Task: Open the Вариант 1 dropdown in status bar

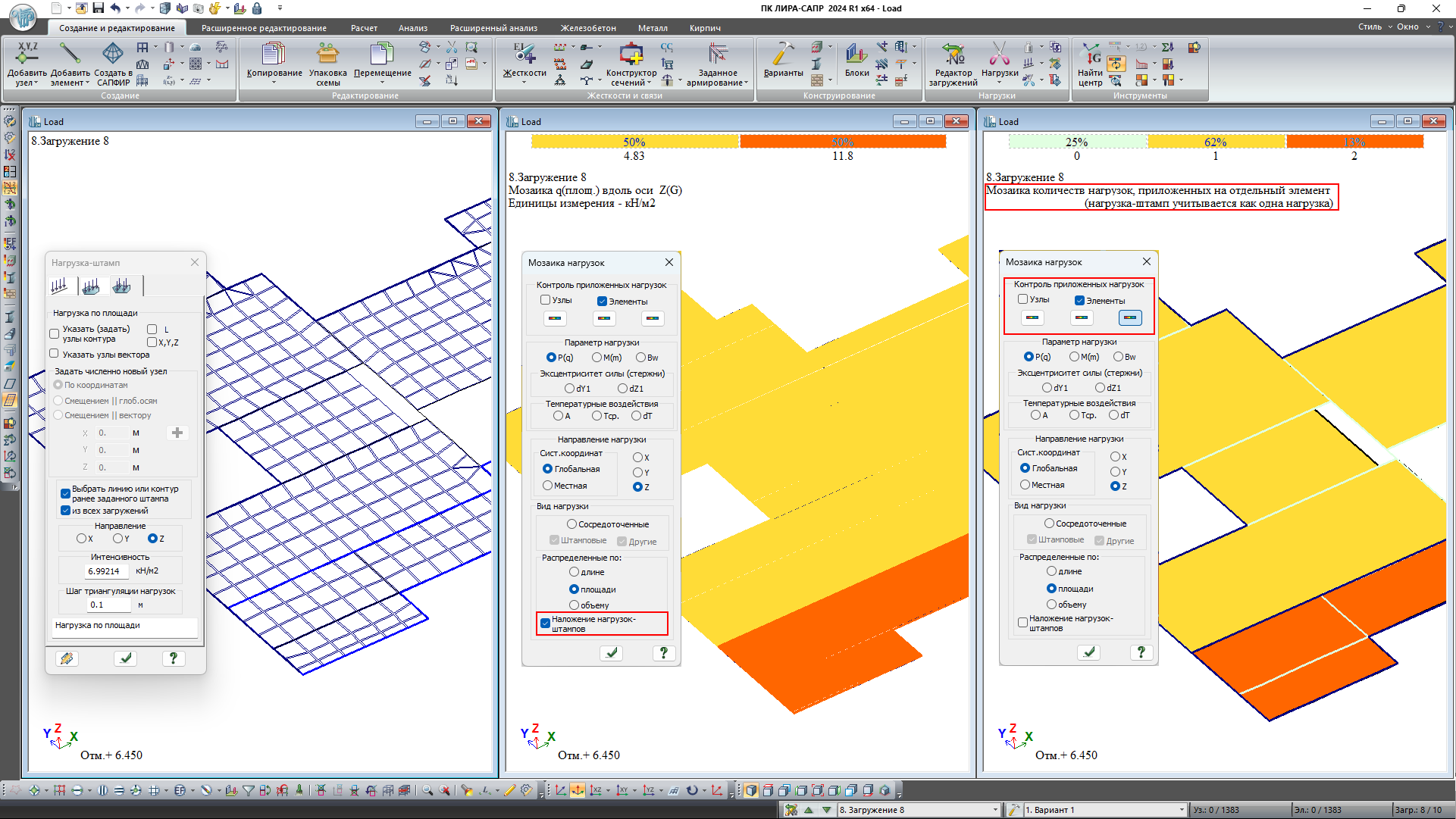Action: click(1181, 810)
